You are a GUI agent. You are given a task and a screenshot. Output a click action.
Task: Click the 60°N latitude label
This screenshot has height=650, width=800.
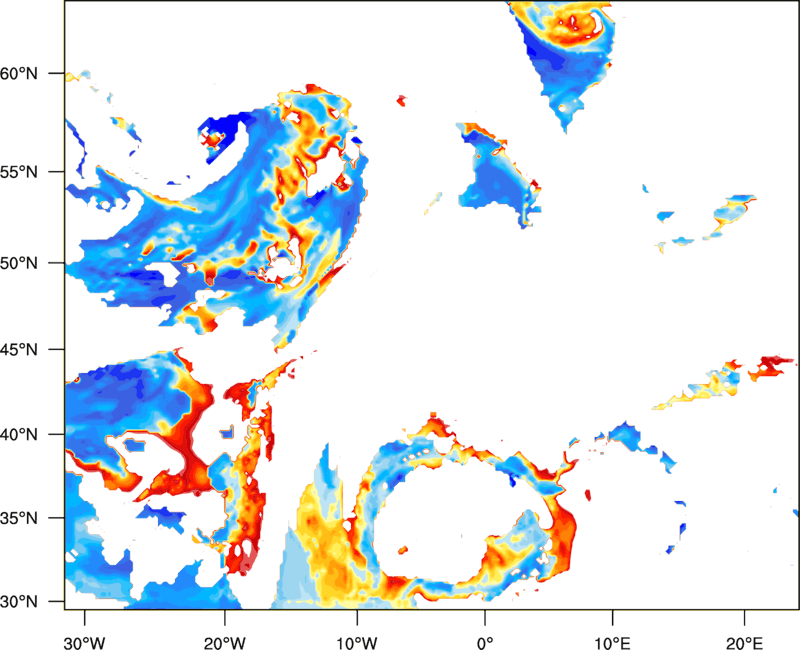tap(19, 73)
